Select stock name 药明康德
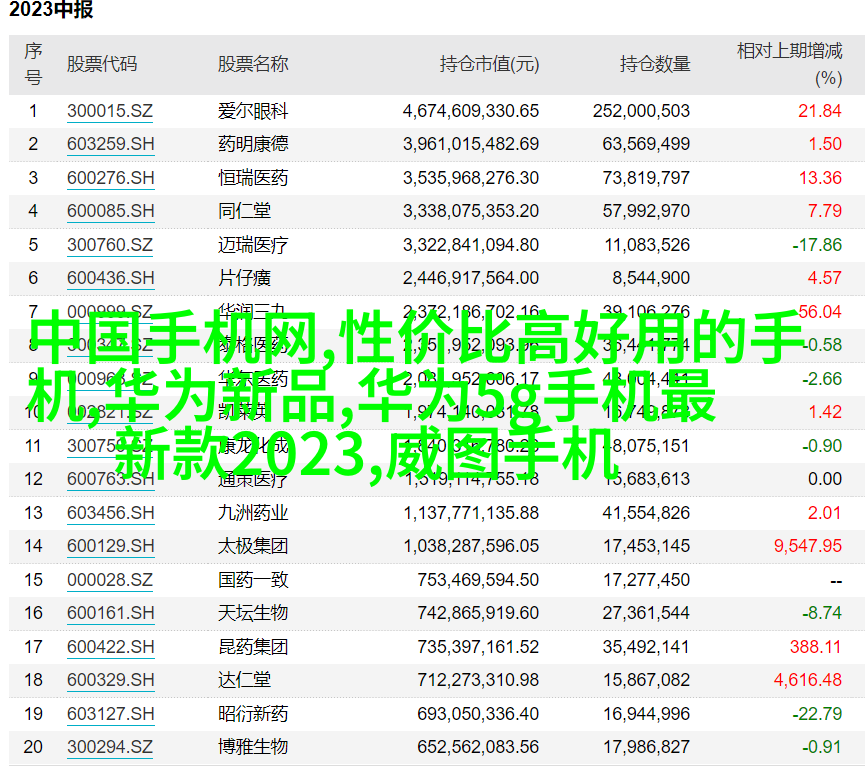 pyautogui.click(x=253, y=144)
